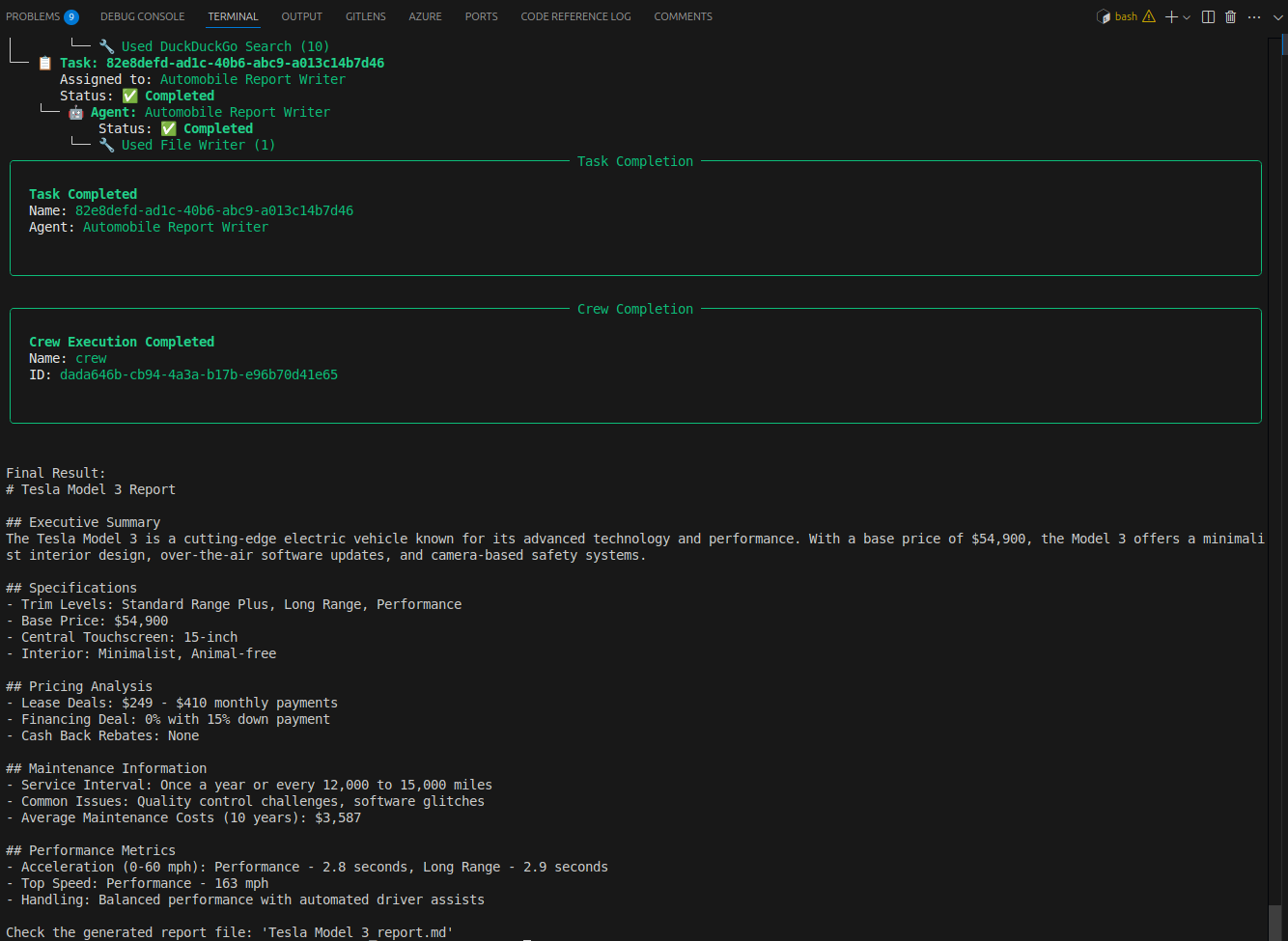Switch to the PROBLEMS tab
The image size is (1288, 941).
(33, 16)
